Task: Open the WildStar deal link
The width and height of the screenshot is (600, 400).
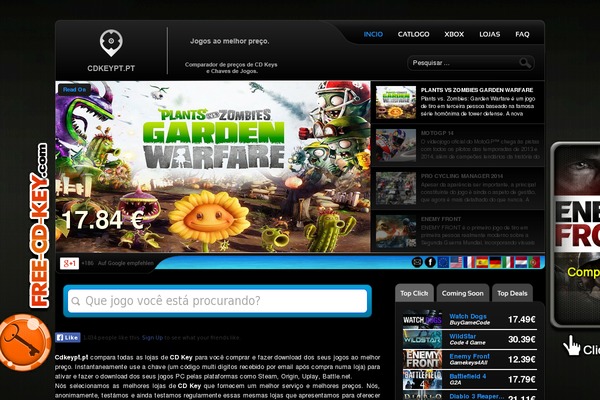Action: 463,336
